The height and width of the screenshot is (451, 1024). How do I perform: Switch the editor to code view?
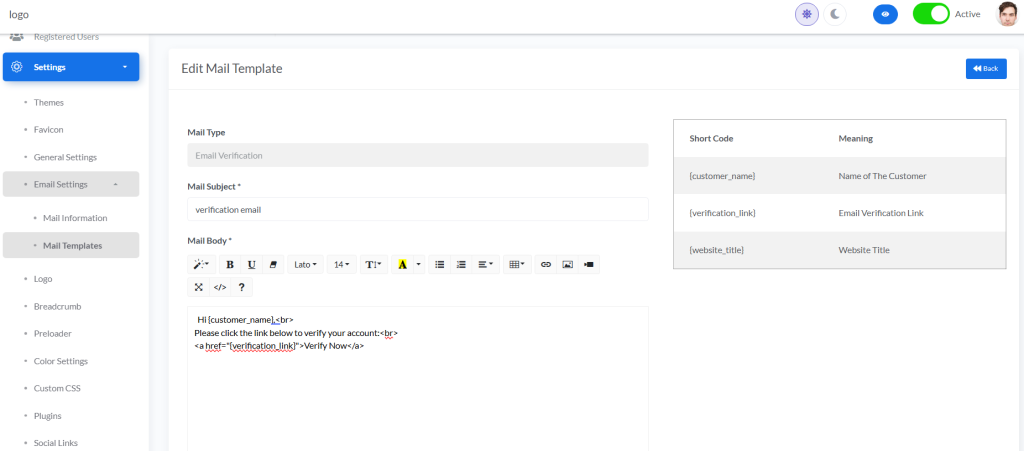coord(220,287)
